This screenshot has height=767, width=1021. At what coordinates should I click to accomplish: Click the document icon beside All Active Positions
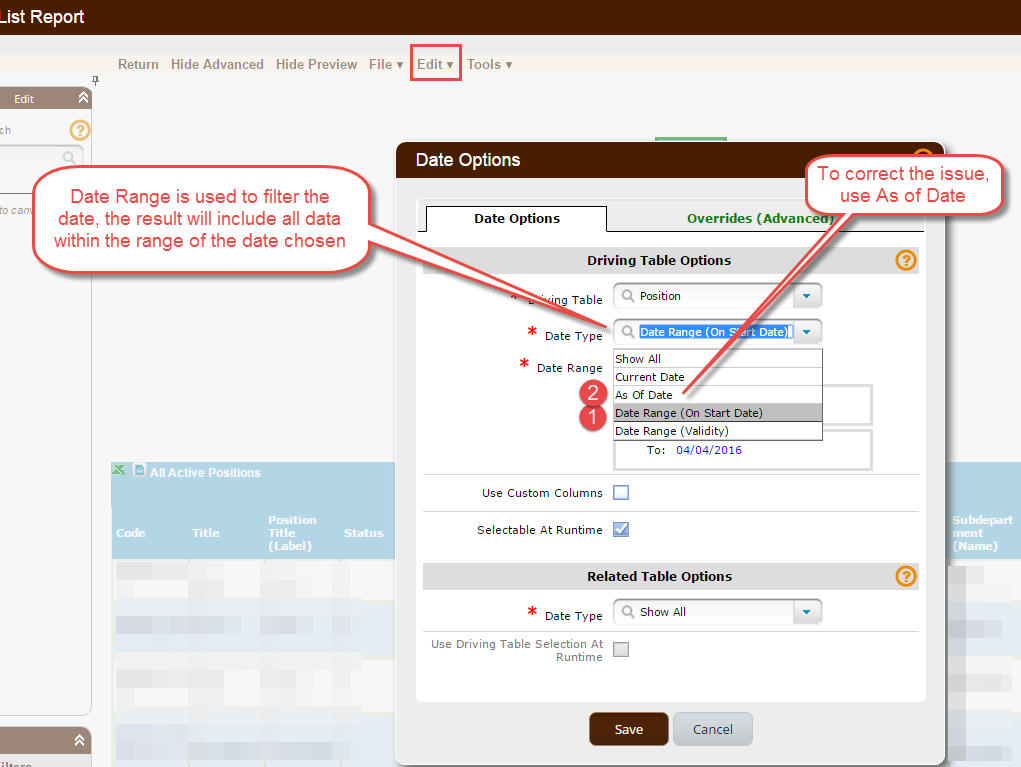point(139,470)
